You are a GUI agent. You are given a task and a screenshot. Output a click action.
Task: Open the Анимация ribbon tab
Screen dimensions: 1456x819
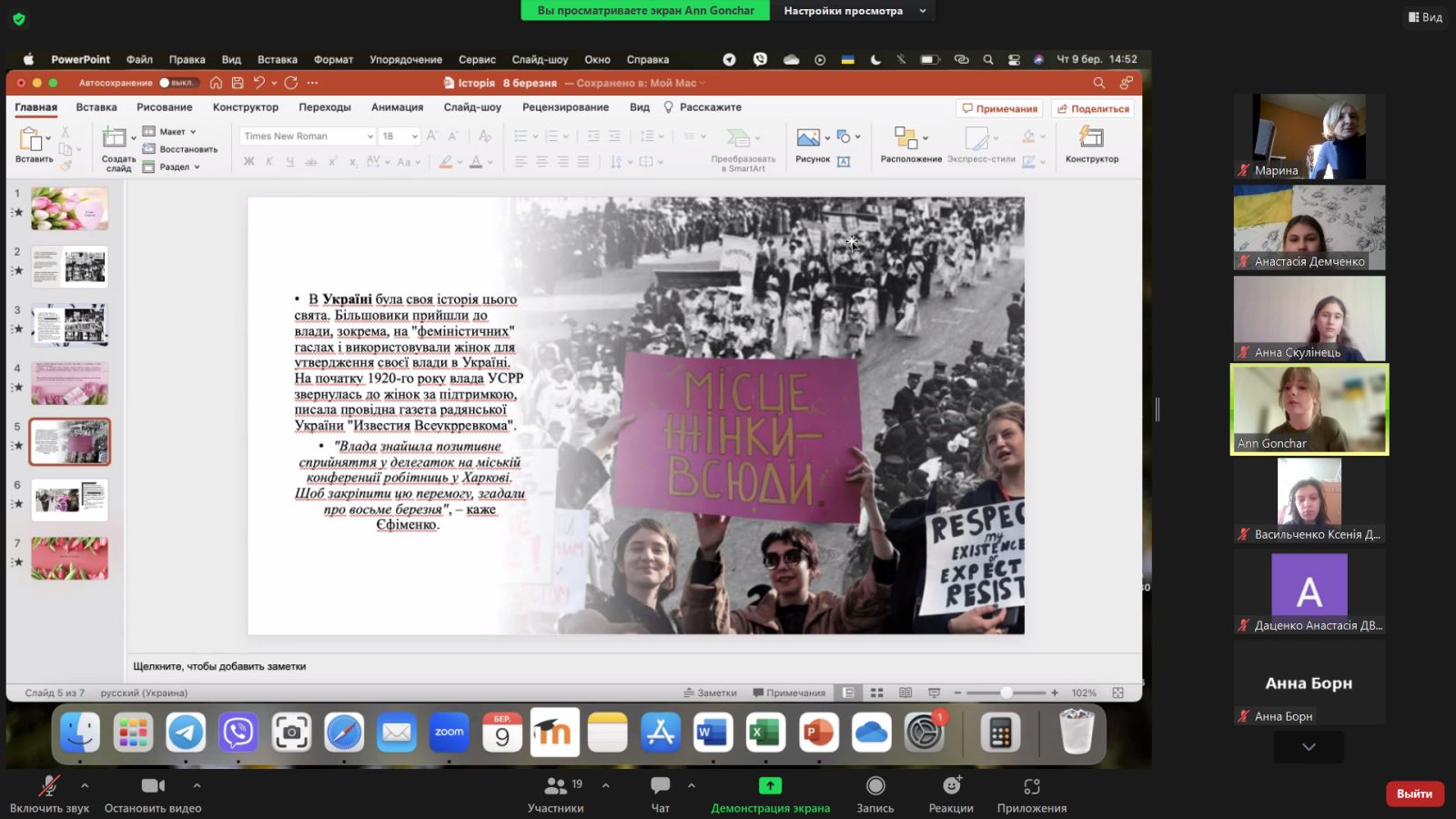click(397, 107)
